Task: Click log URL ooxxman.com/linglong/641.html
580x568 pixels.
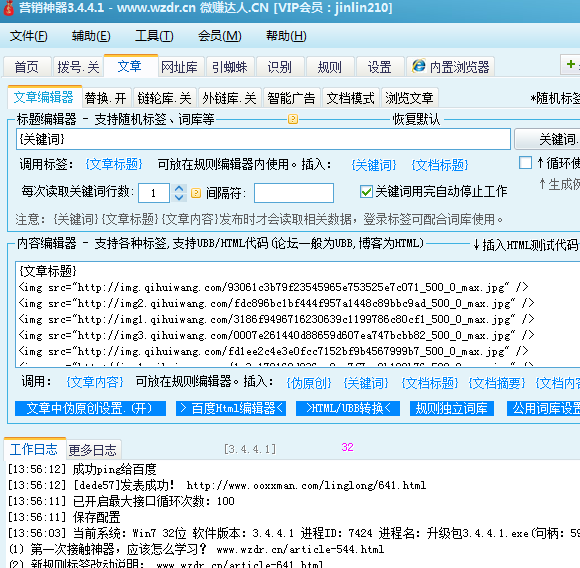Action: [x=306, y=485]
